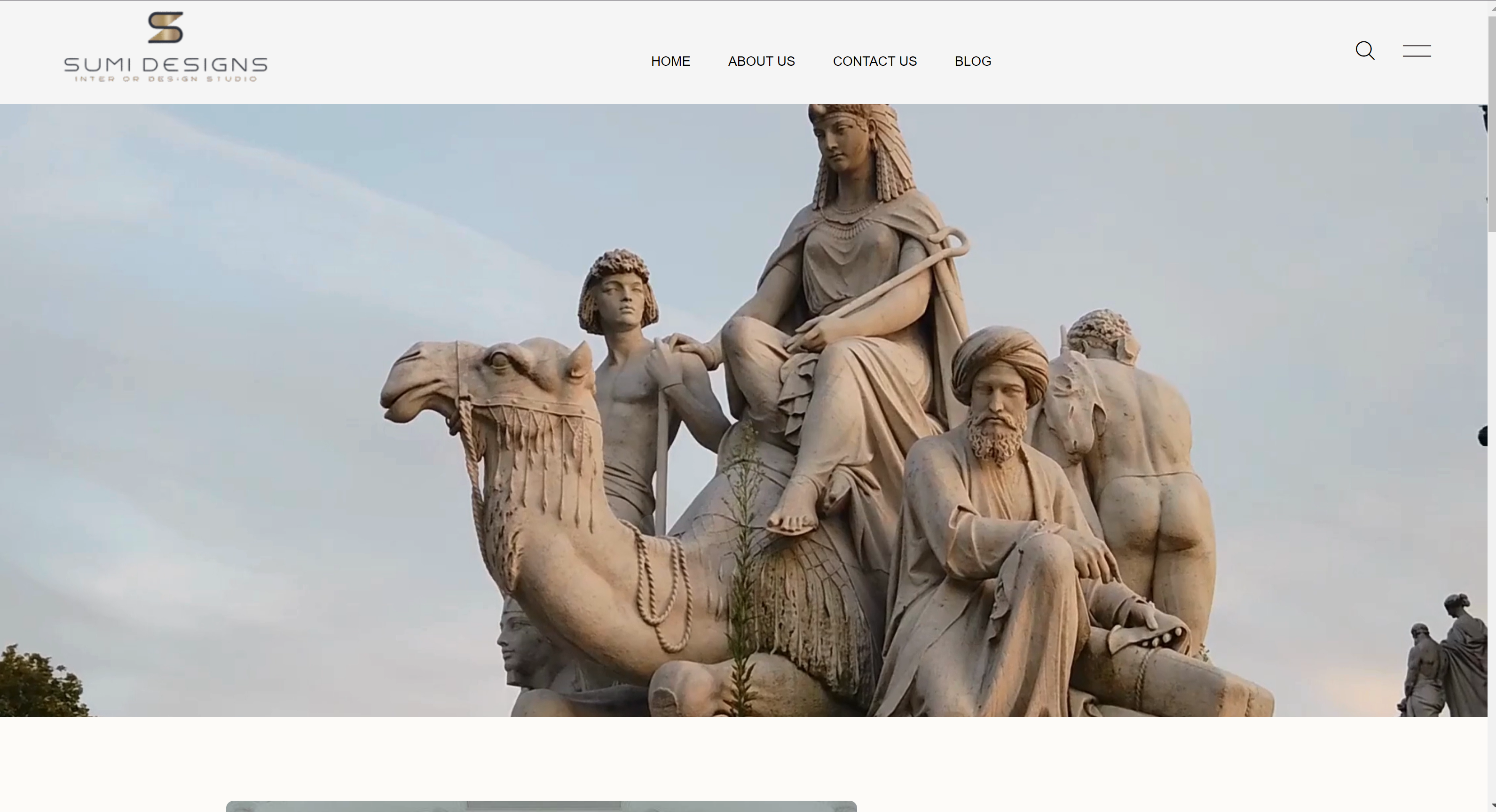Open the site search magnifier icon

[1365, 50]
